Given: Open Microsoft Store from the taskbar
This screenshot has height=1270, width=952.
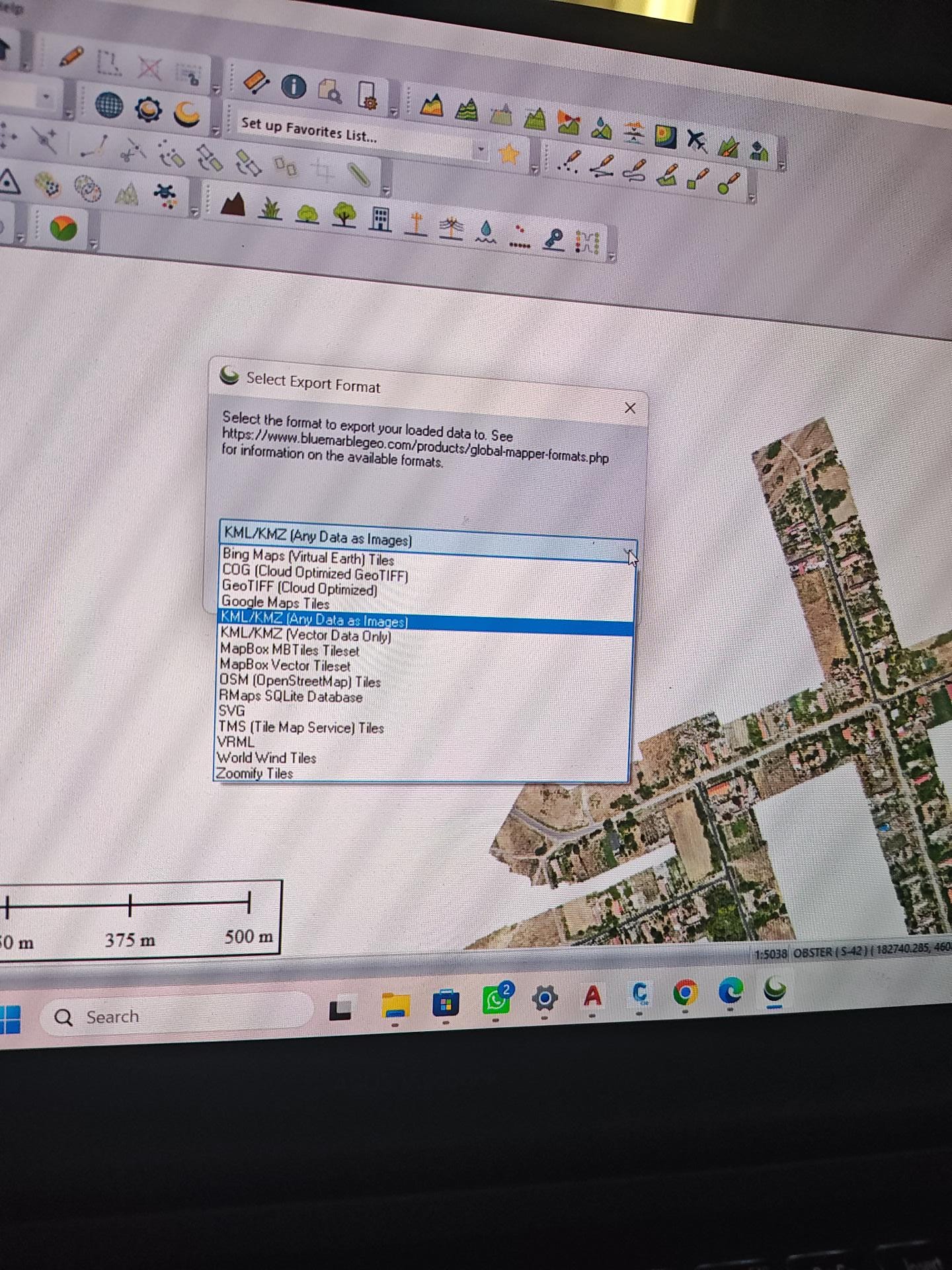Looking at the screenshot, I should pyautogui.click(x=446, y=1003).
